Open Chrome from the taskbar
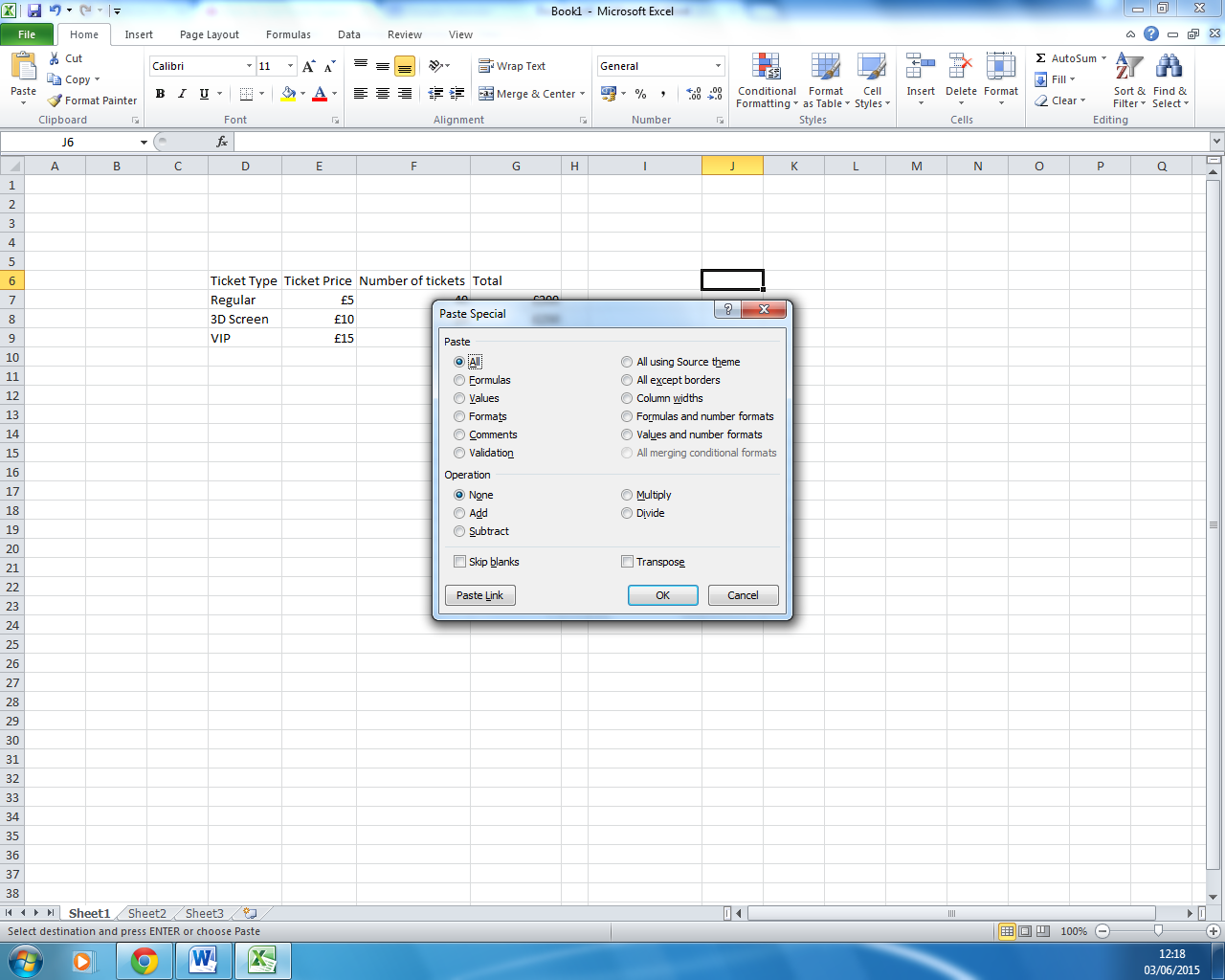 tap(145, 960)
